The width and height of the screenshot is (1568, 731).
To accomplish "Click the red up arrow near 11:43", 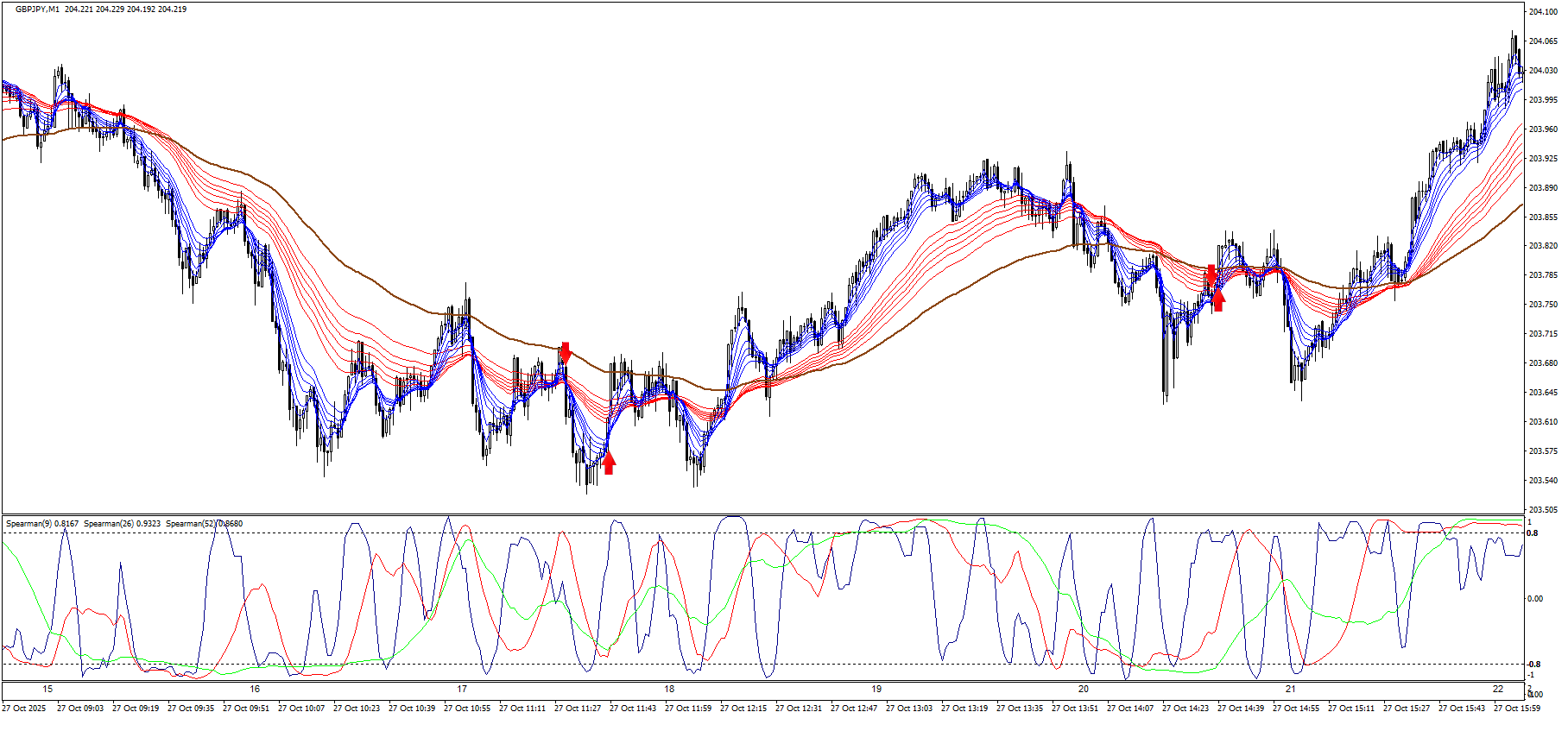I will pyautogui.click(x=609, y=463).
